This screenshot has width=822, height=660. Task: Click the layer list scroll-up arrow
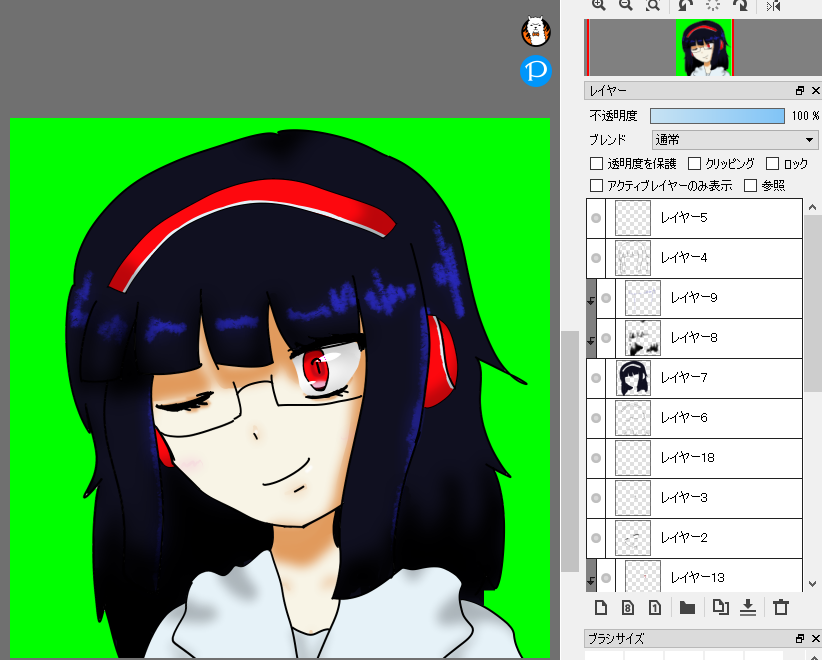coord(813,207)
